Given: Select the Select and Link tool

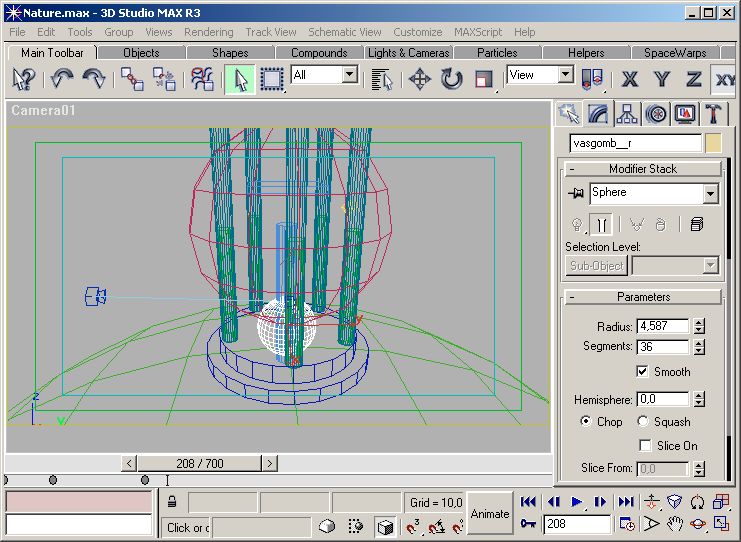Looking at the screenshot, I should [x=131, y=78].
